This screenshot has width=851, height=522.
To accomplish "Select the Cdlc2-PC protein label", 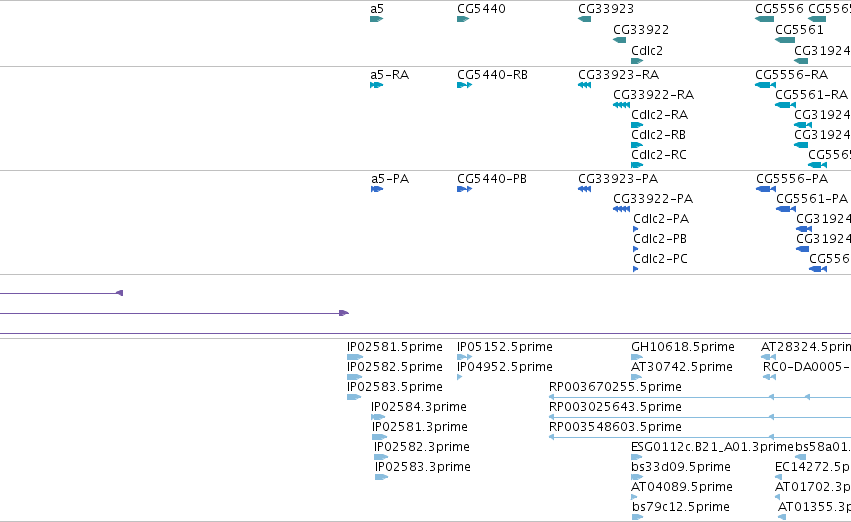I will (x=661, y=259).
